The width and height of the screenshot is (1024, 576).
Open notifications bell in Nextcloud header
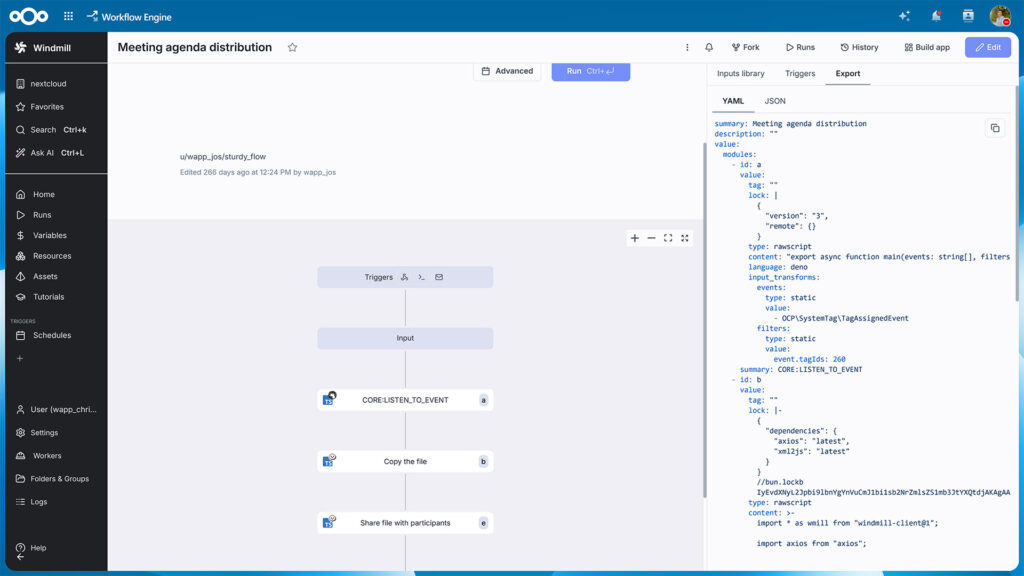coord(936,16)
